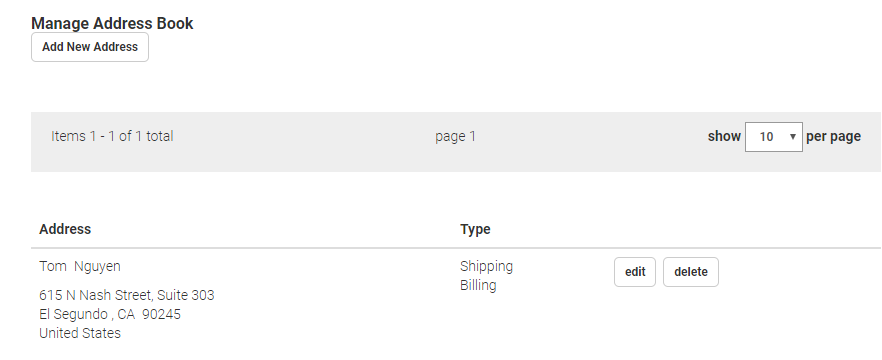Click the Shipping type label
882x360 pixels.
coord(486,266)
